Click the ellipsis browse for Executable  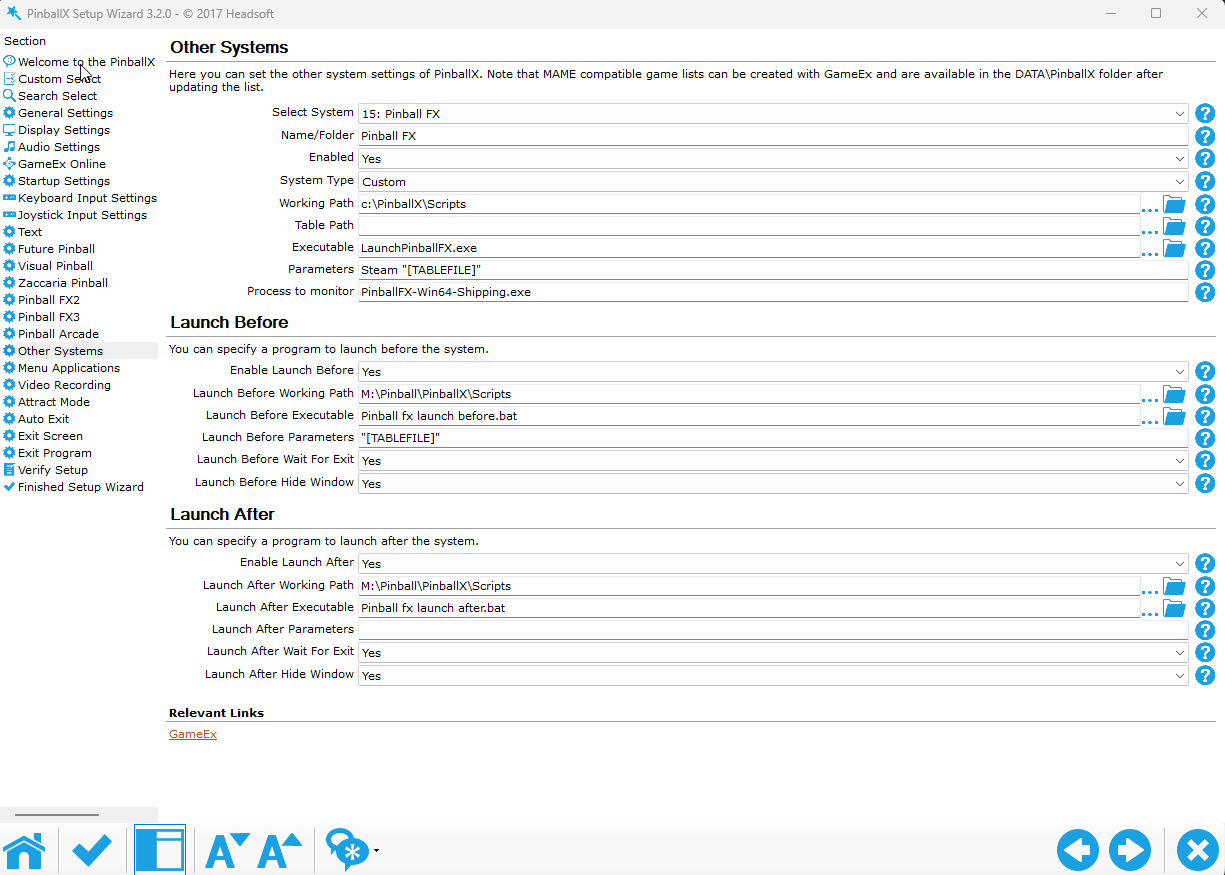tap(1150, 252)
